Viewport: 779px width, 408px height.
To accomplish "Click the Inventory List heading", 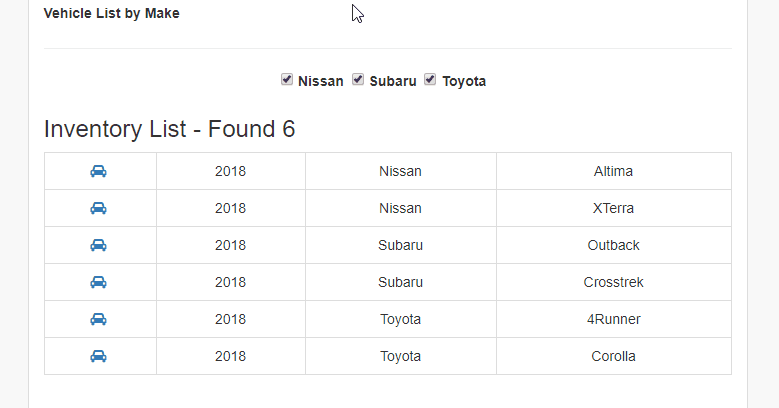I will click(169, 129).
